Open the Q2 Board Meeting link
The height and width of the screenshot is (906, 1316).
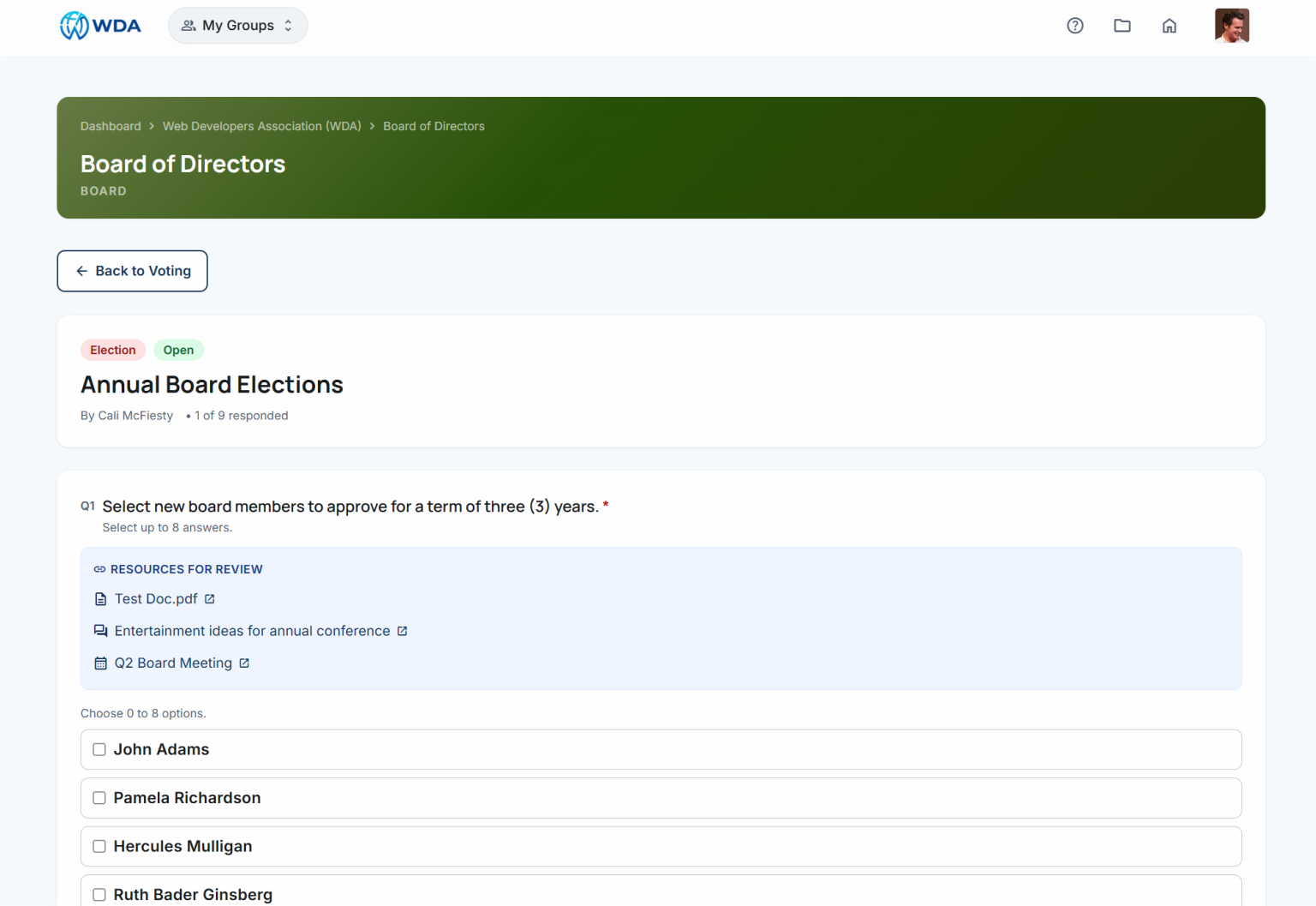(173, 663)
